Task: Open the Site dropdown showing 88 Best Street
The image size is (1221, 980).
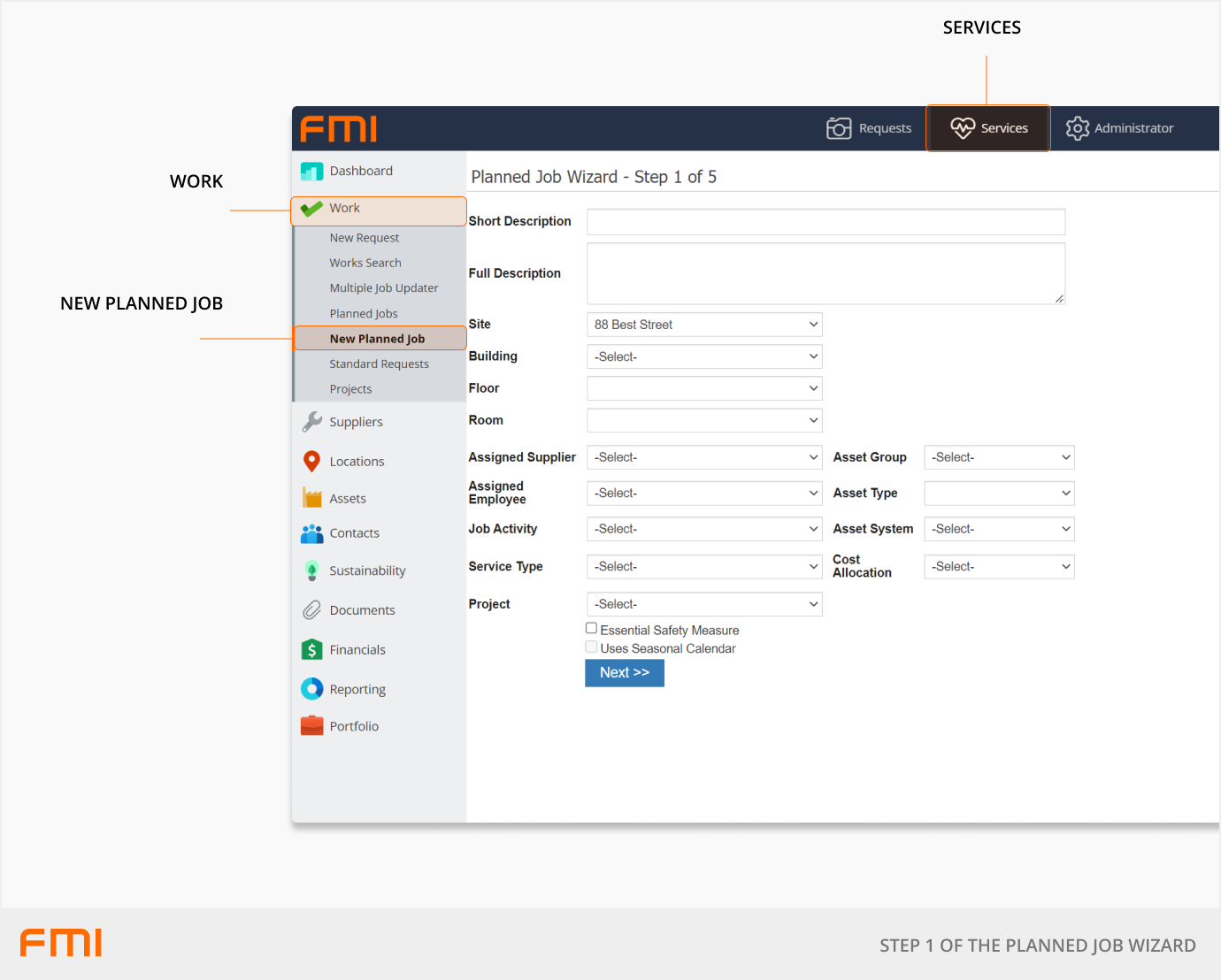Action: (x=704, y=325)
